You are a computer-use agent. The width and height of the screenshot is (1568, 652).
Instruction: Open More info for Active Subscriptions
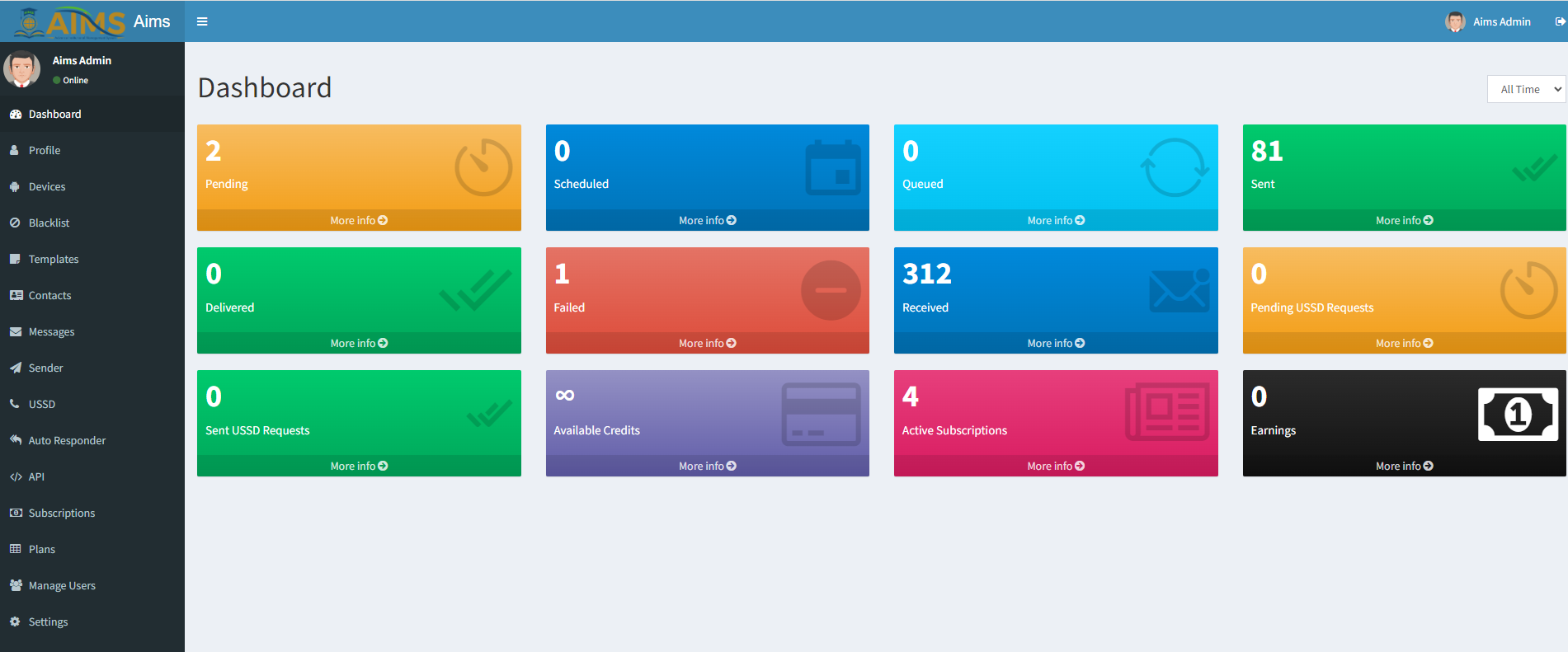point(1056,467)
